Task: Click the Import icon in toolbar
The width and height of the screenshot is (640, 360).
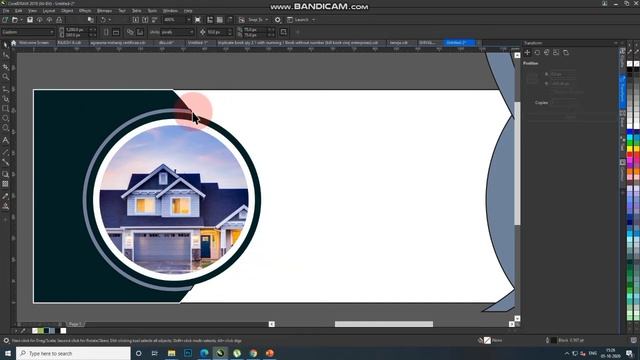Action: (136, 20)
